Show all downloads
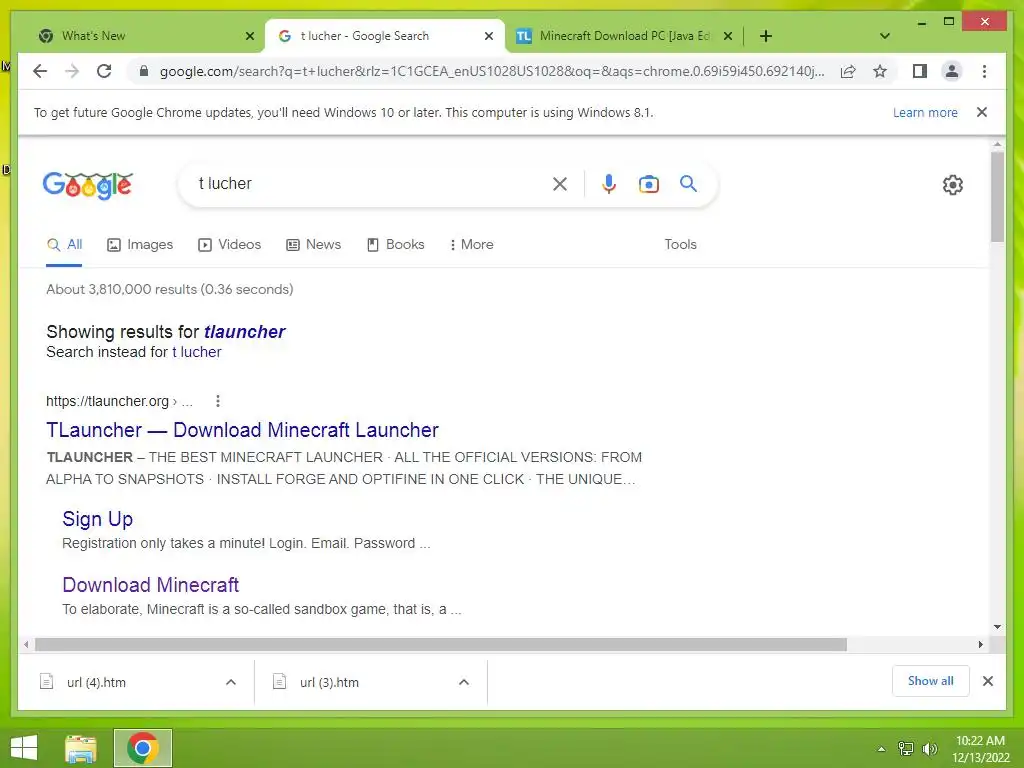 [x=931, y=681]
